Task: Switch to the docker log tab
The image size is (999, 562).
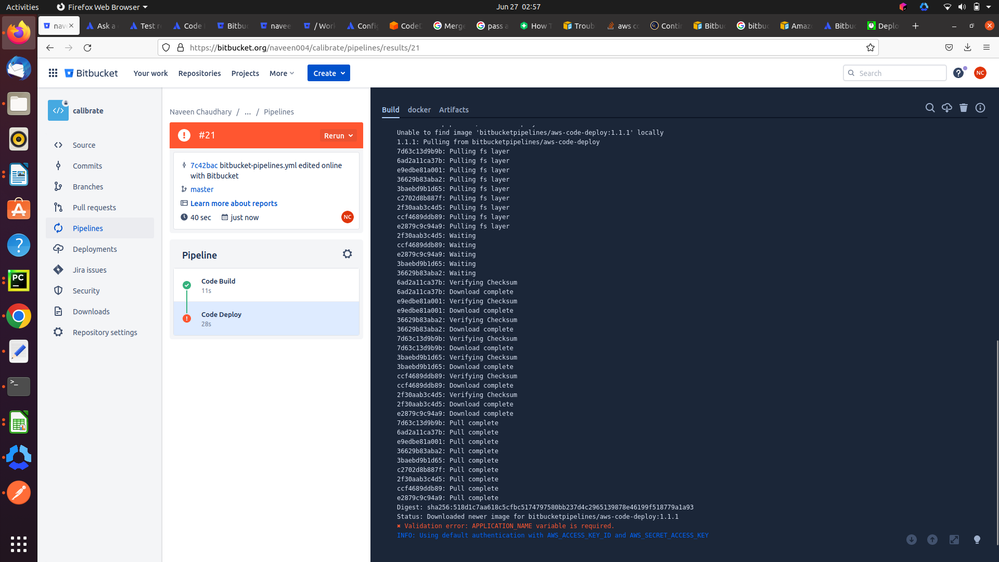Action: click(419, 110)
